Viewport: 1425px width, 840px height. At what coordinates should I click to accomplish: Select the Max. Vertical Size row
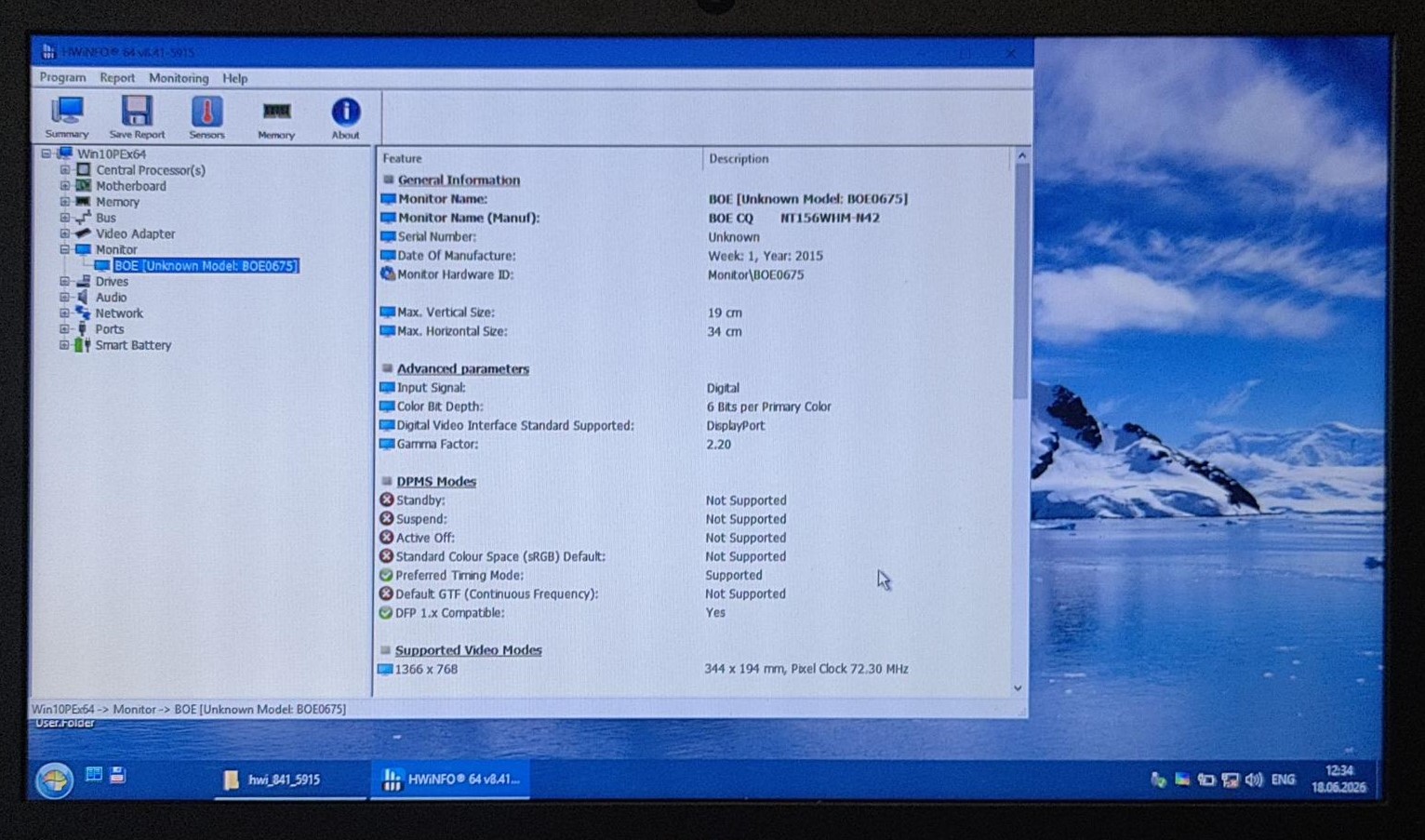[693, 313]
